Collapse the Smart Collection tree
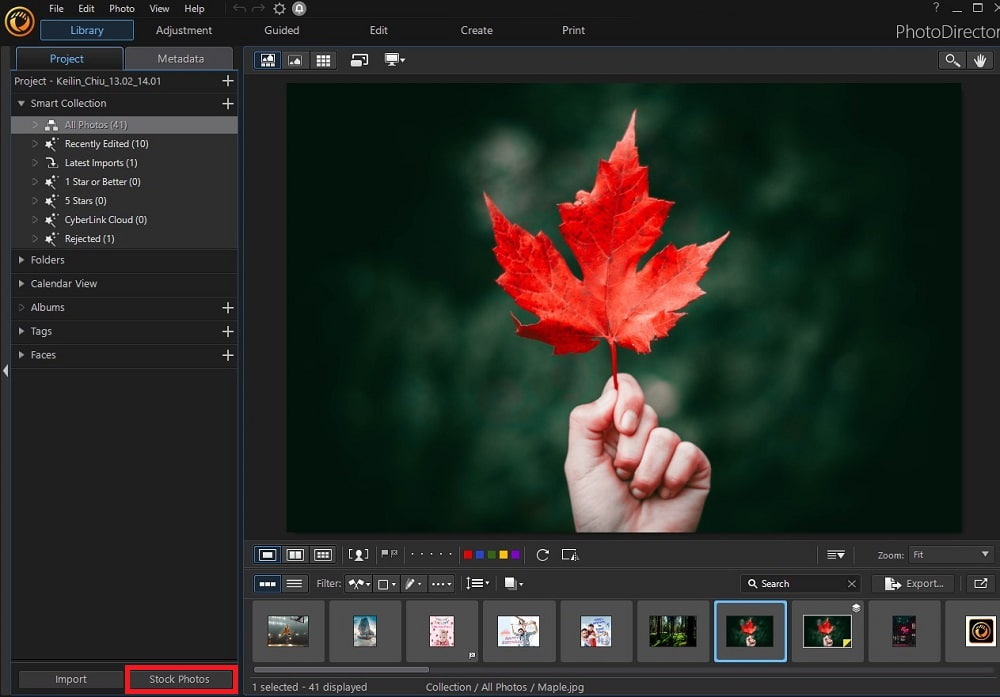Screen dimensions: 1000x697 20,103
